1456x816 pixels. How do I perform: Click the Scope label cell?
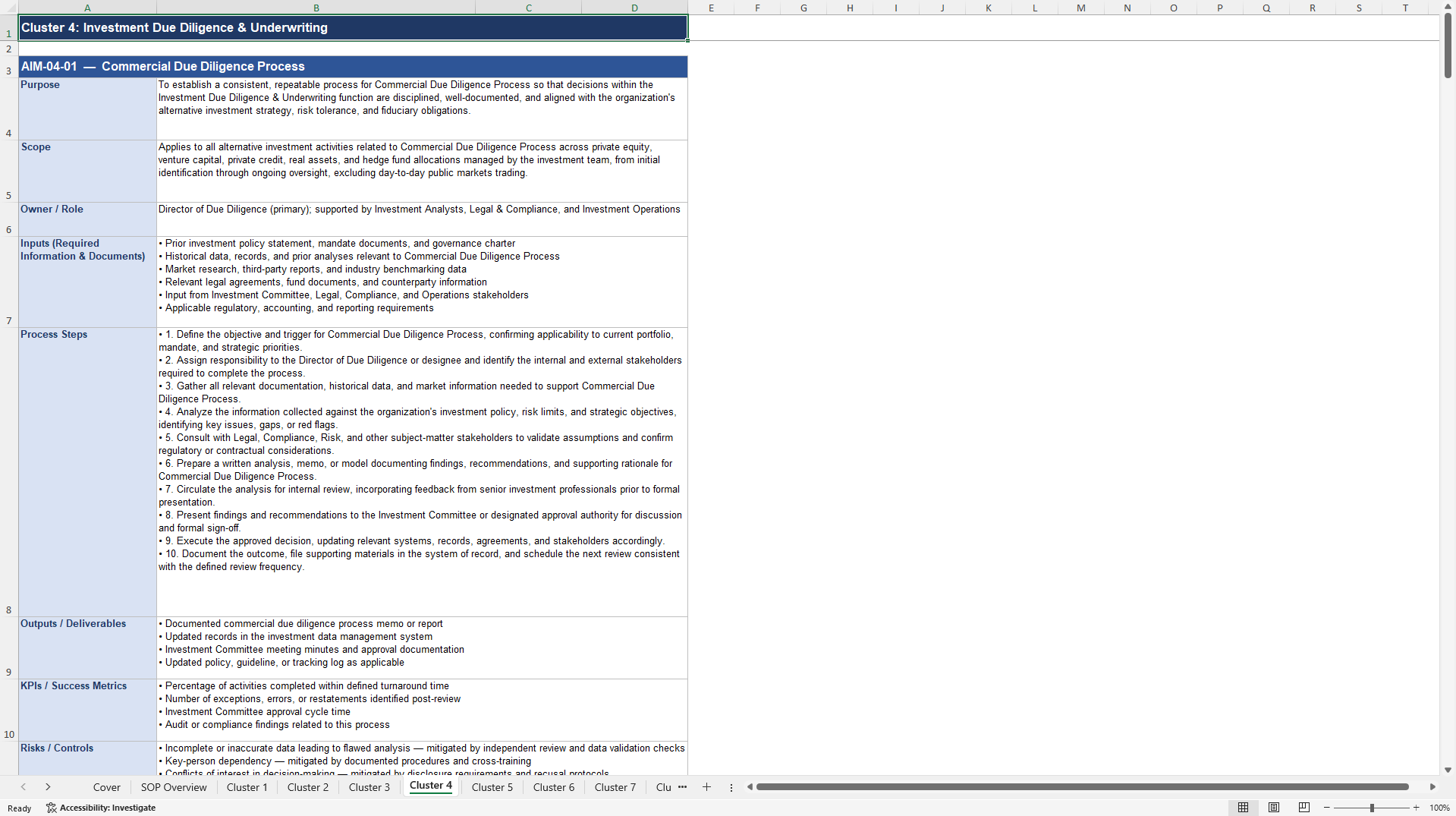point(87,171)
